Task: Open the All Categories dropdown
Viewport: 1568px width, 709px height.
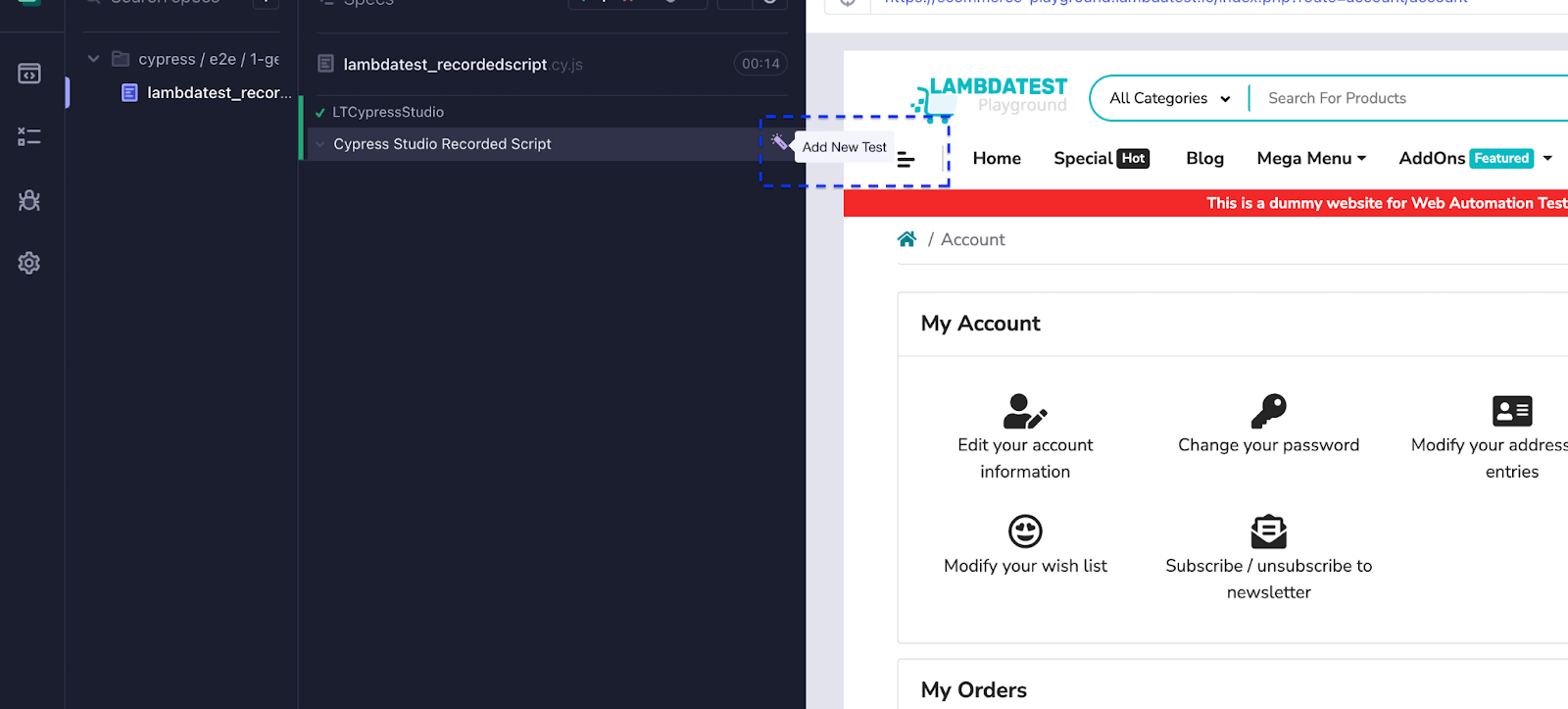Action: click(1169, 98)
